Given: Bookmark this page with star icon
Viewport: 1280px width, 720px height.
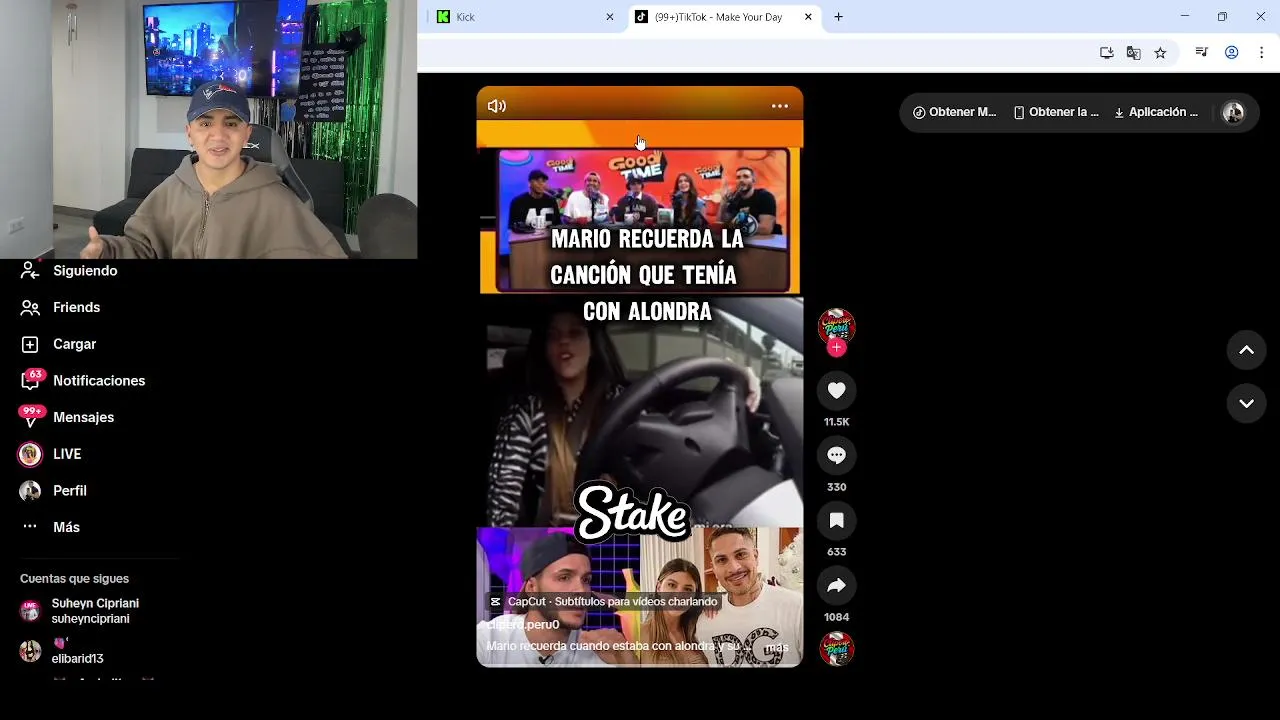Looking at the screenshot, I should click(x=1160, y=53).
